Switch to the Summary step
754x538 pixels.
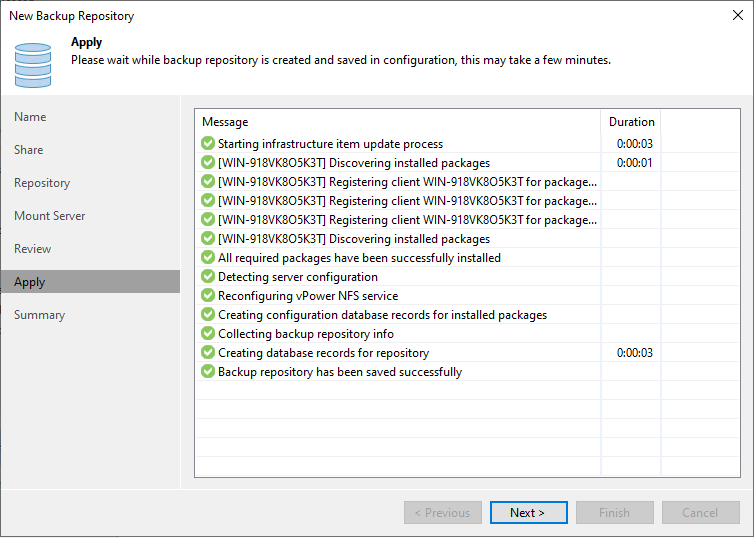click(x=39, y=315)
